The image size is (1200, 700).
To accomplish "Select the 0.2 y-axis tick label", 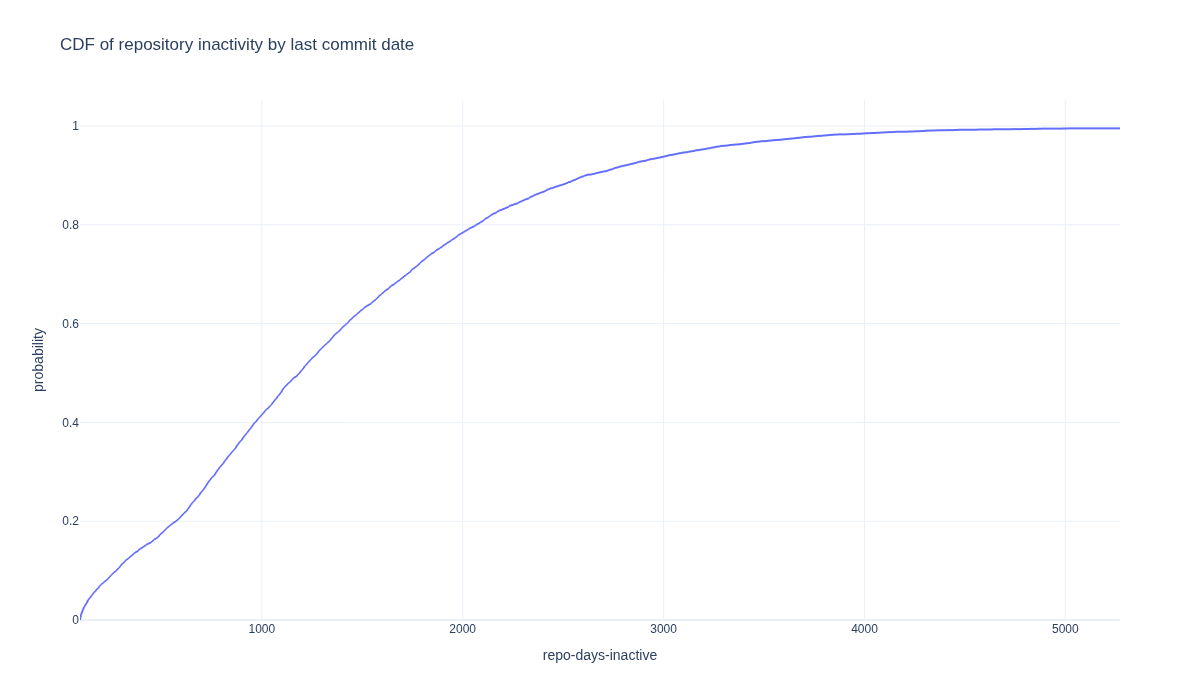I will pyautogui.click(x=70, y=521).
